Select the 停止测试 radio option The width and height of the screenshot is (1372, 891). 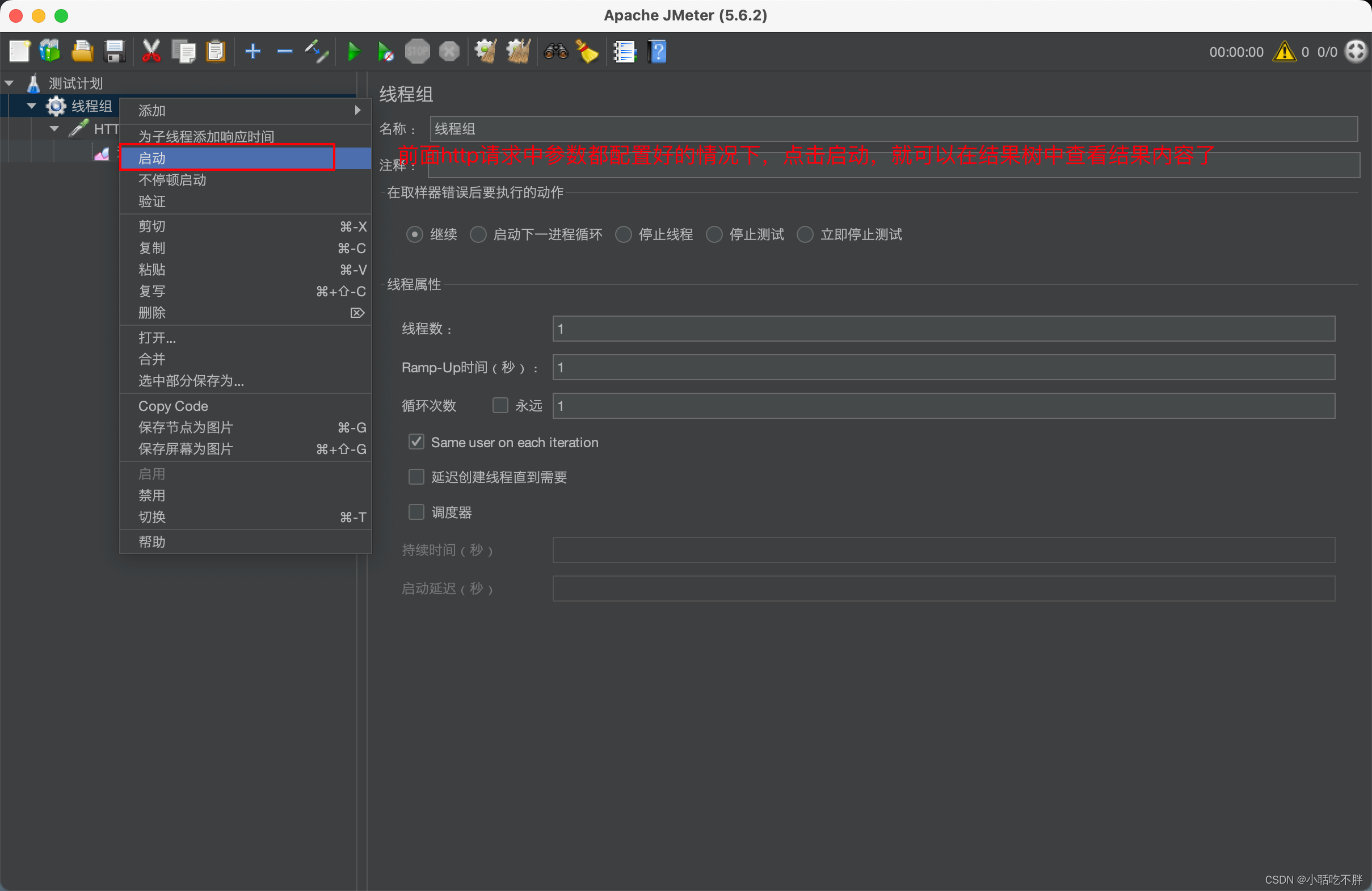pyautogui.click(x=714, y=235)
